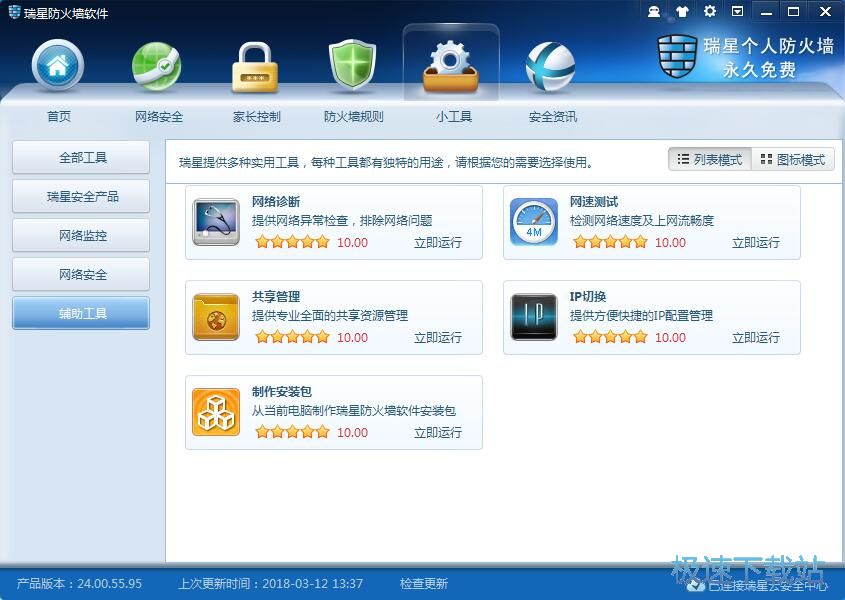Click the 网络诊断 title text
The width and height of the screenshot is (845, 600).
276,202
